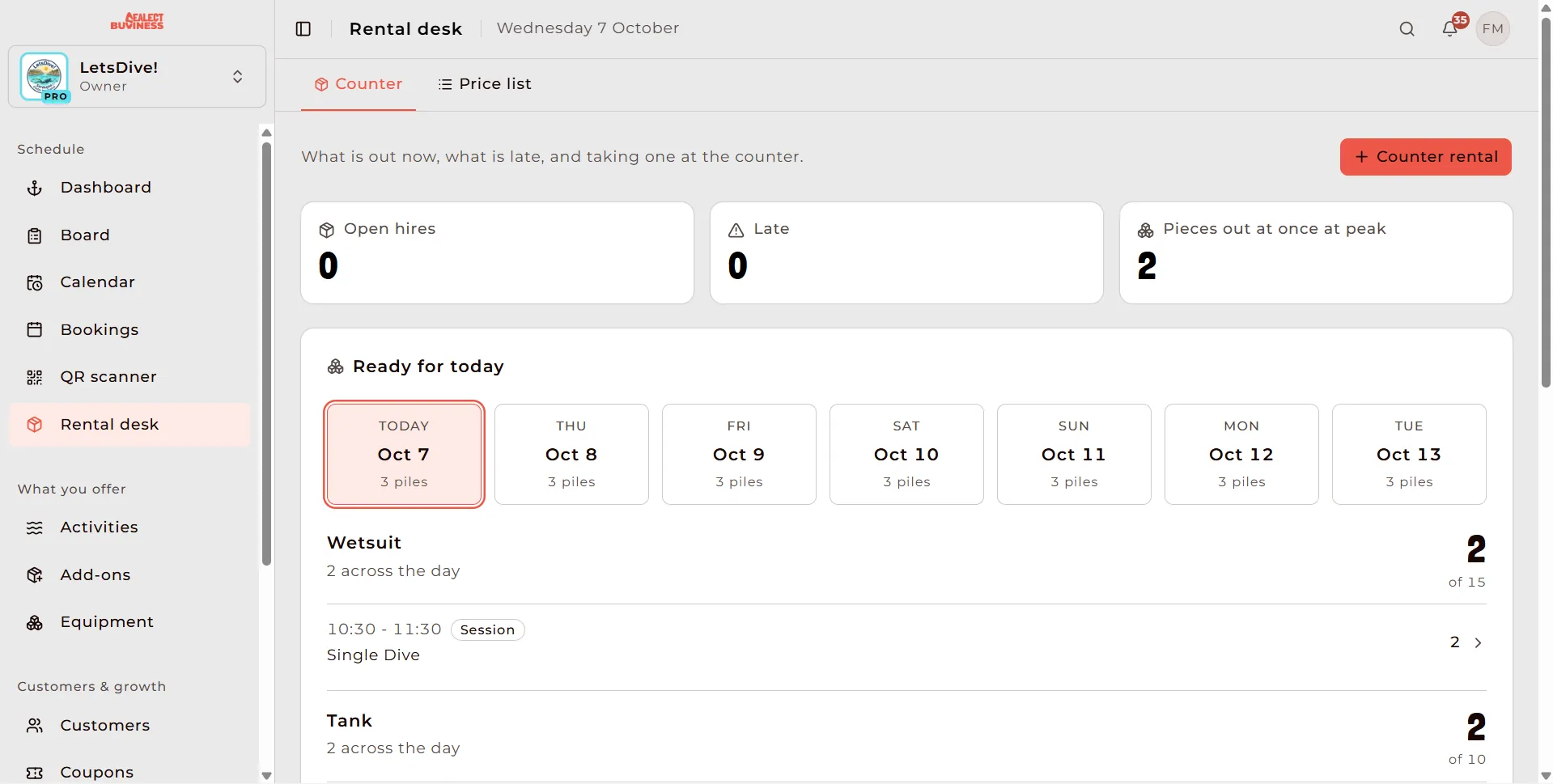Viewport: 1553px width, 784px height.
Task: Click the clipboard icon beside Board
Action: [35, 235]
